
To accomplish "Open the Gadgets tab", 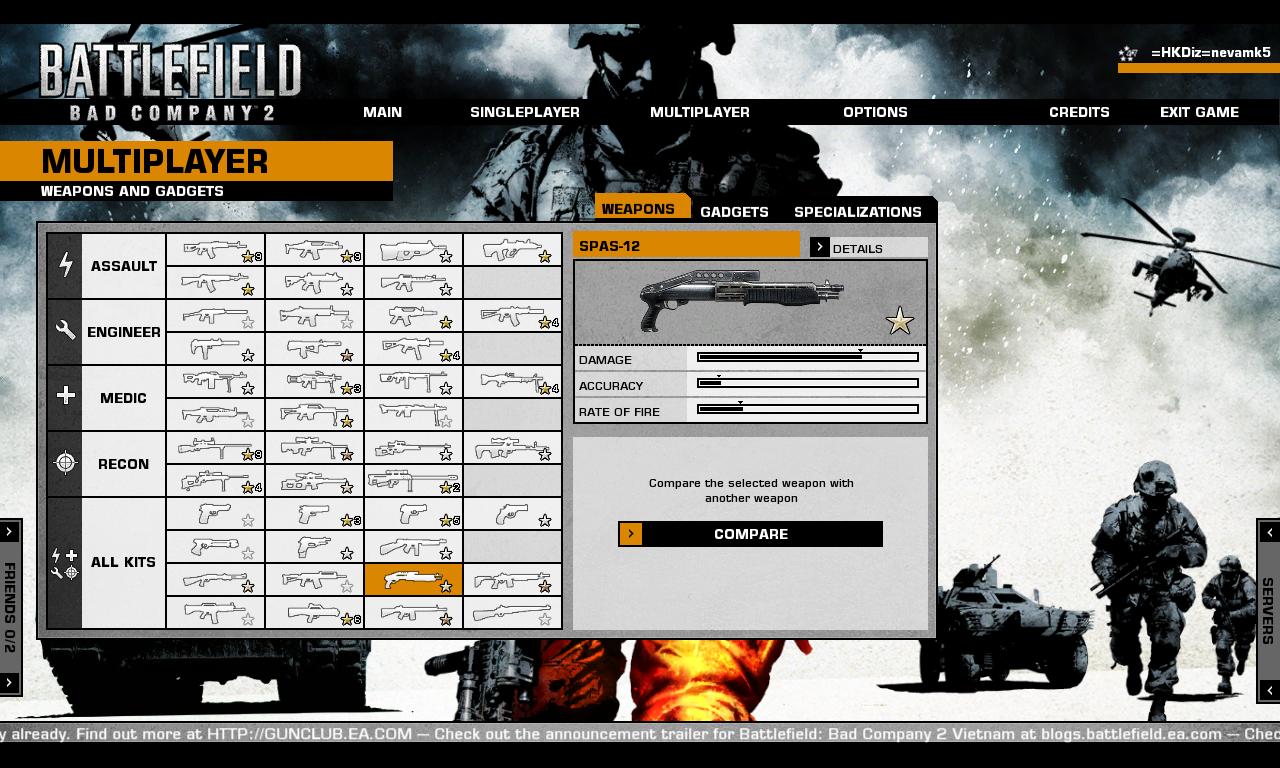I will point(734,212).
